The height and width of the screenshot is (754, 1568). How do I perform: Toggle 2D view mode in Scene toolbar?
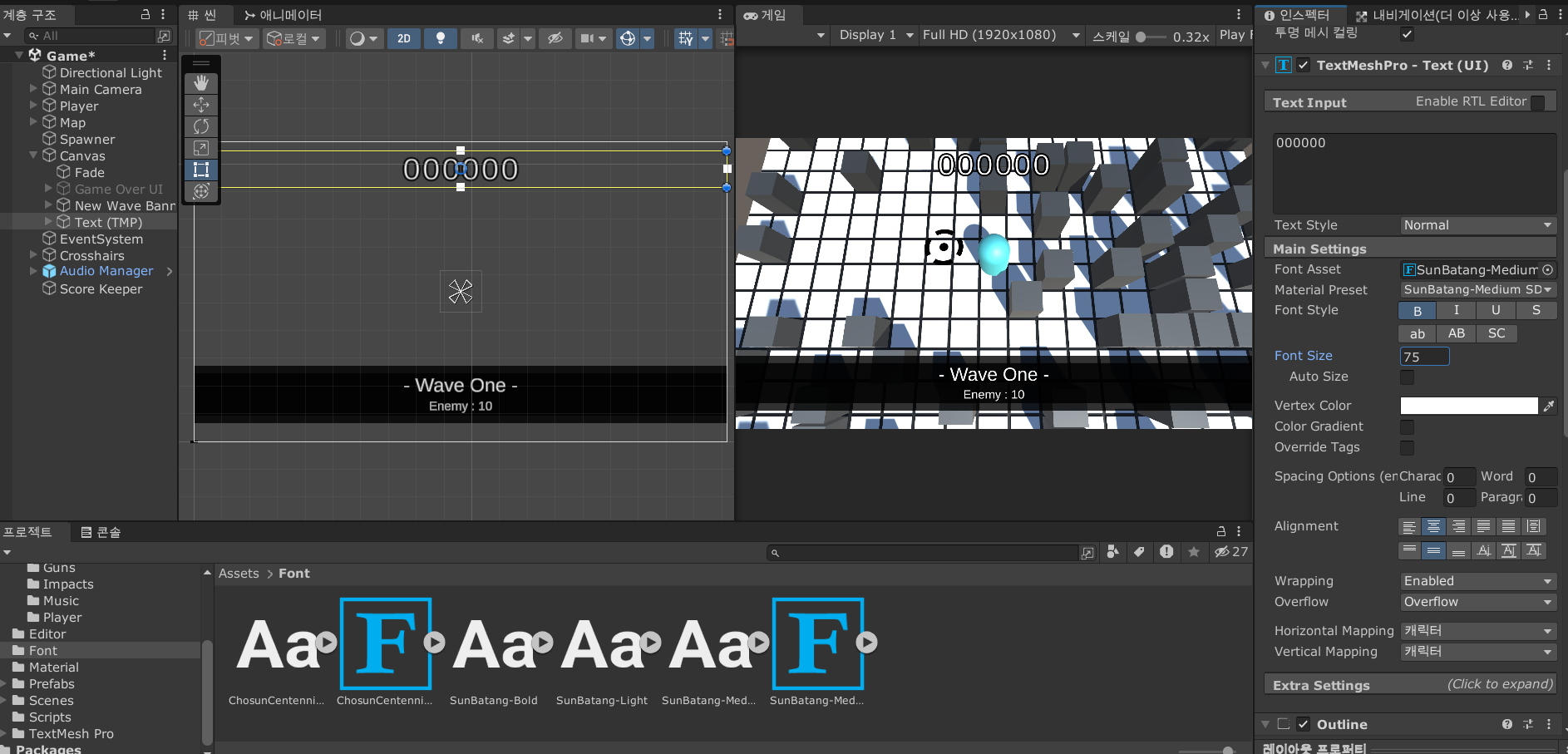click(404, 38)
